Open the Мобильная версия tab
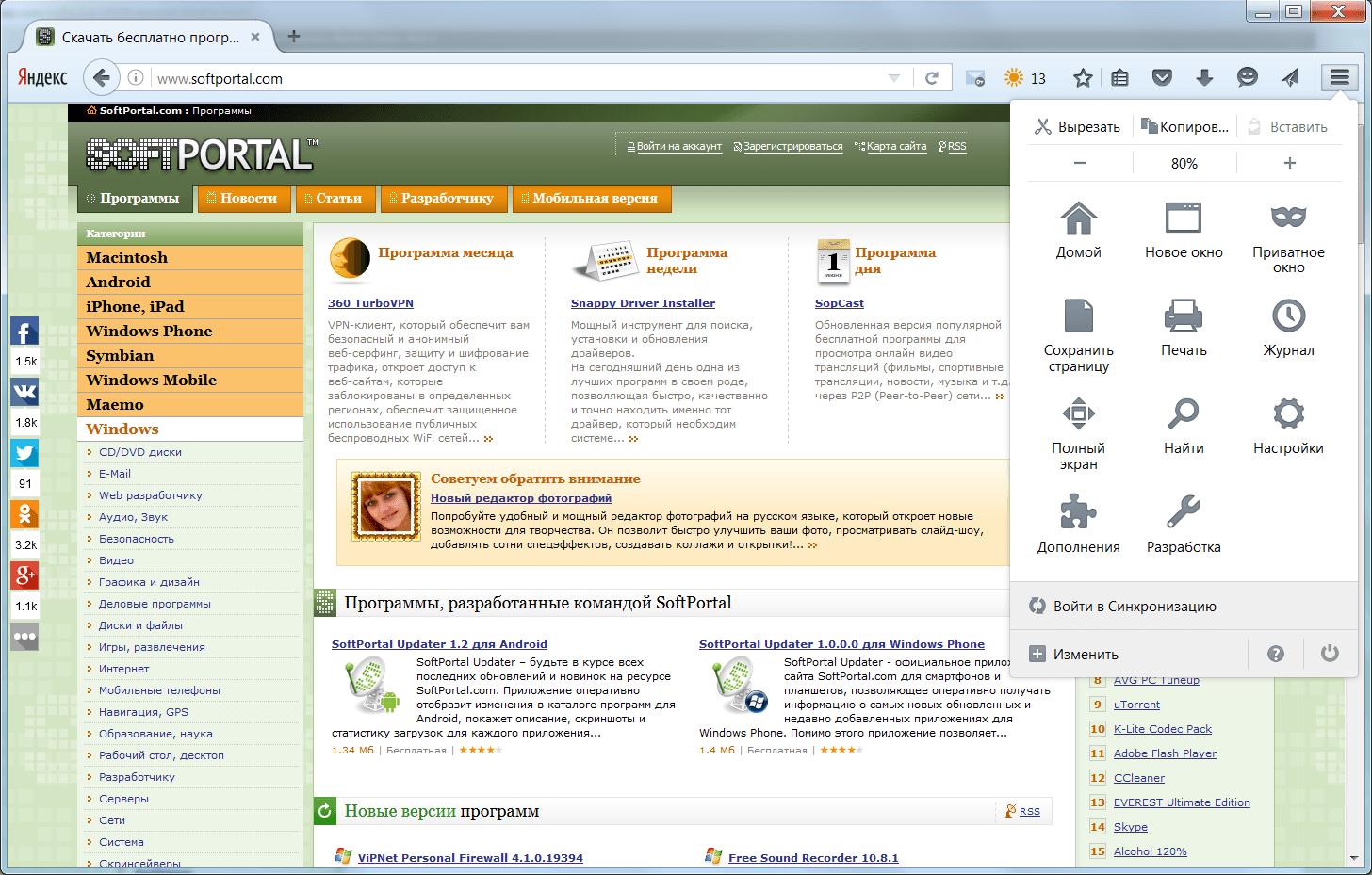1372x875 pixels. [592, 199]
